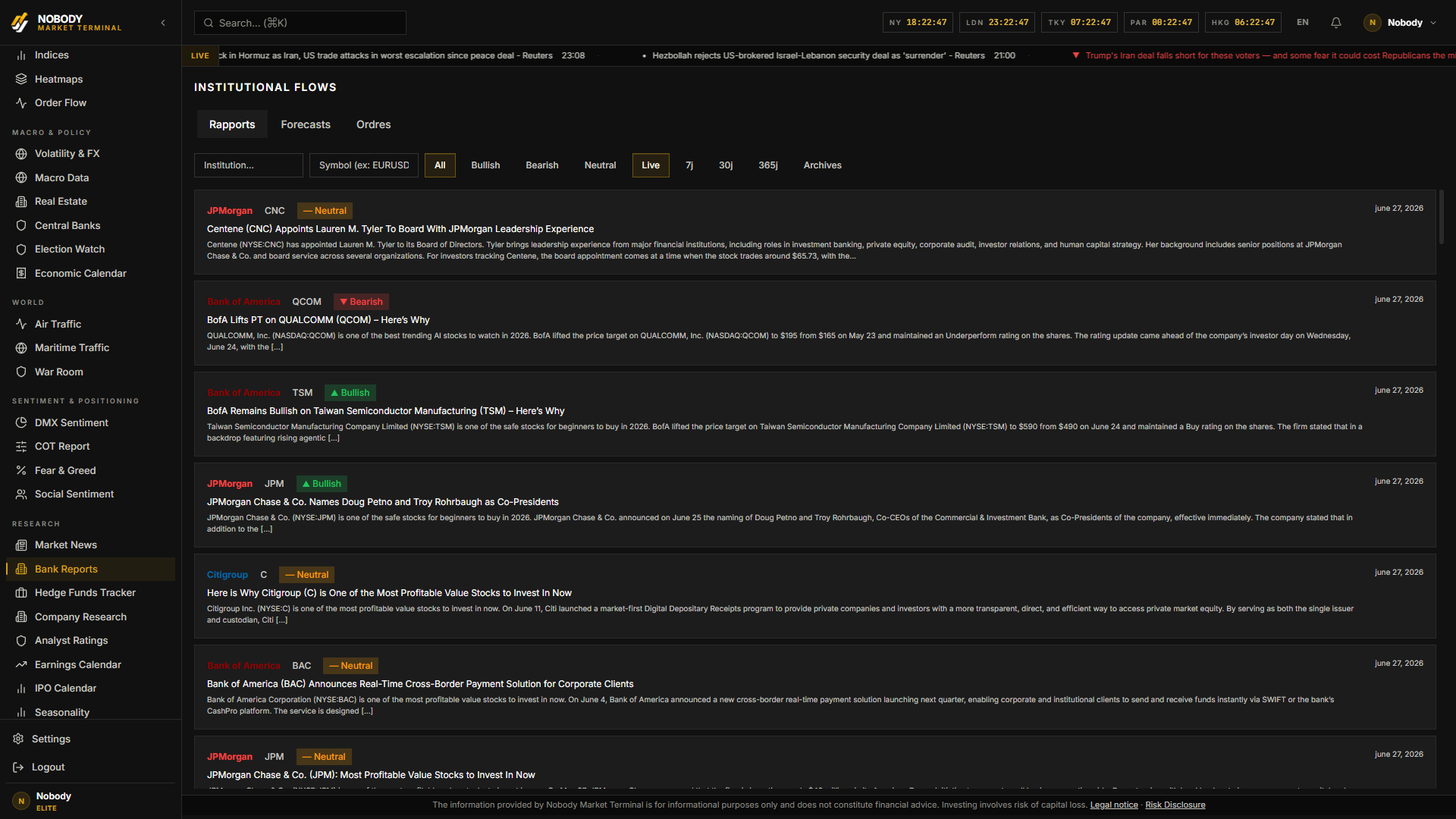Open the COT Report sliders icon
Image resolution: width=1456 pixels, height=819 pixels.
point(21,447)
